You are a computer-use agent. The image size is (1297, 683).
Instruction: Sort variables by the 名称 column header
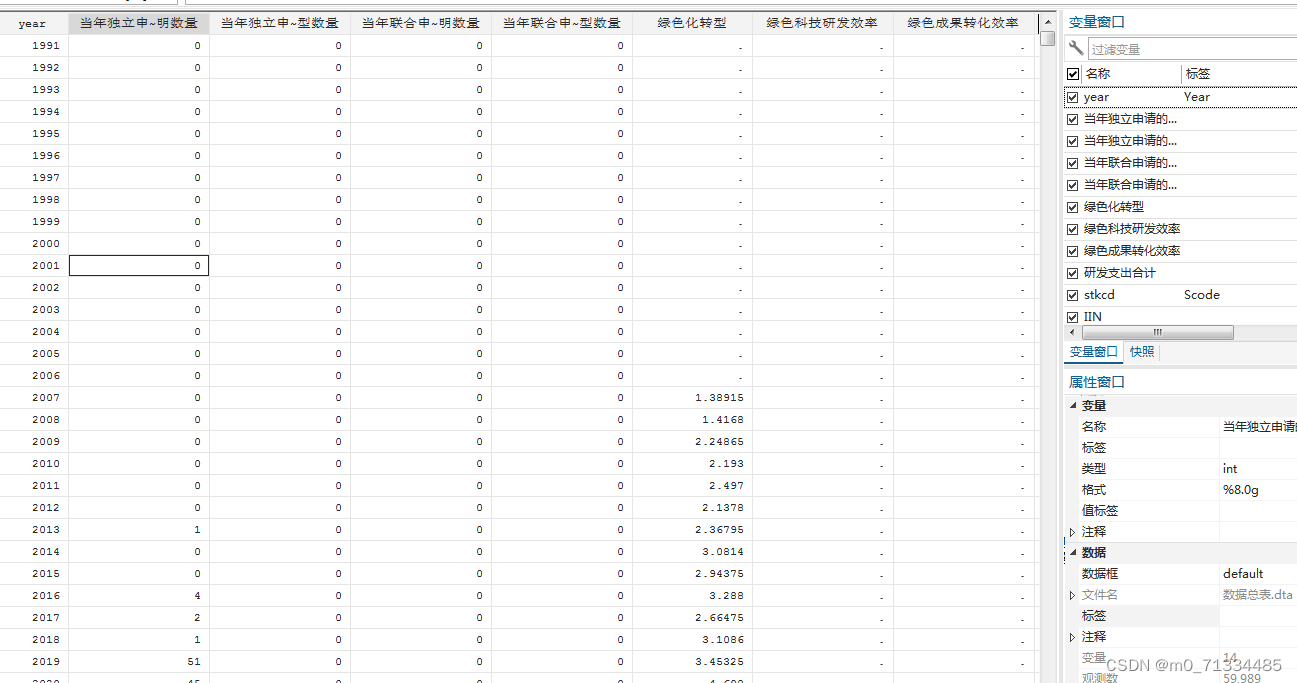pos(1097,74)
